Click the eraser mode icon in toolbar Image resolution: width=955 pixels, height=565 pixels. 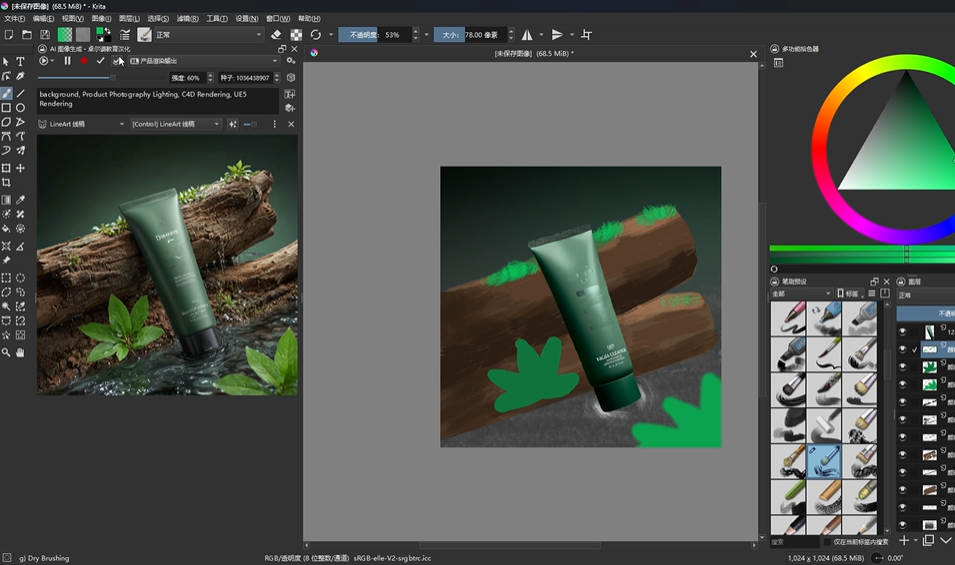(x=276, y=35)
